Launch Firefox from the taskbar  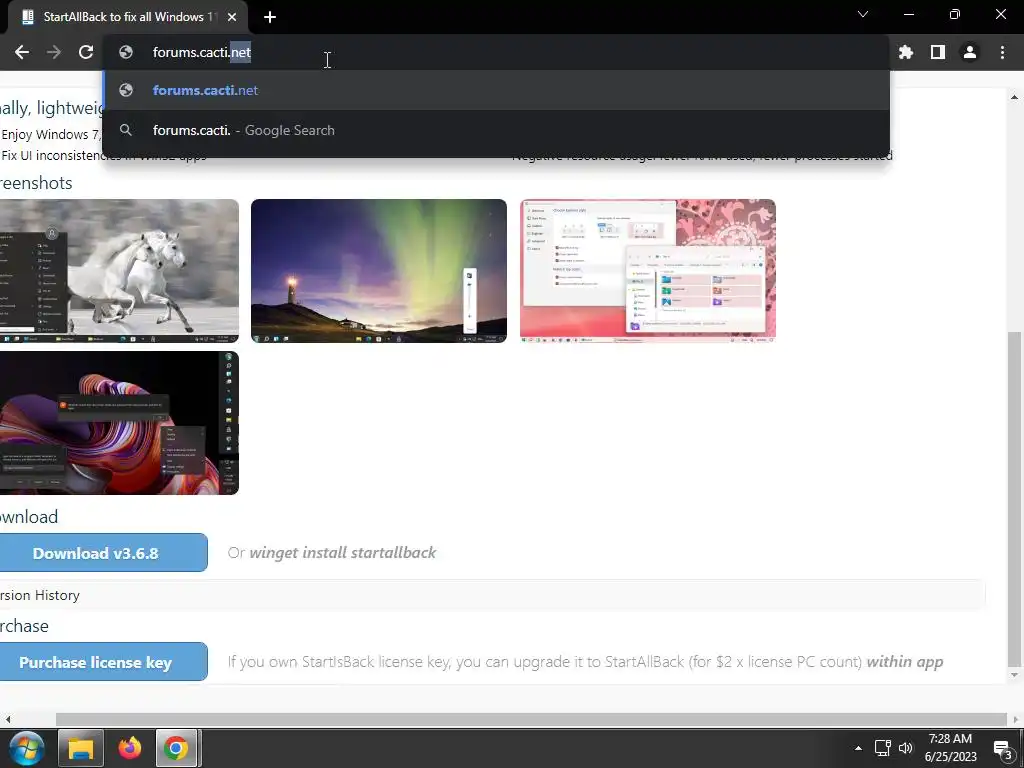pos(129,748)
